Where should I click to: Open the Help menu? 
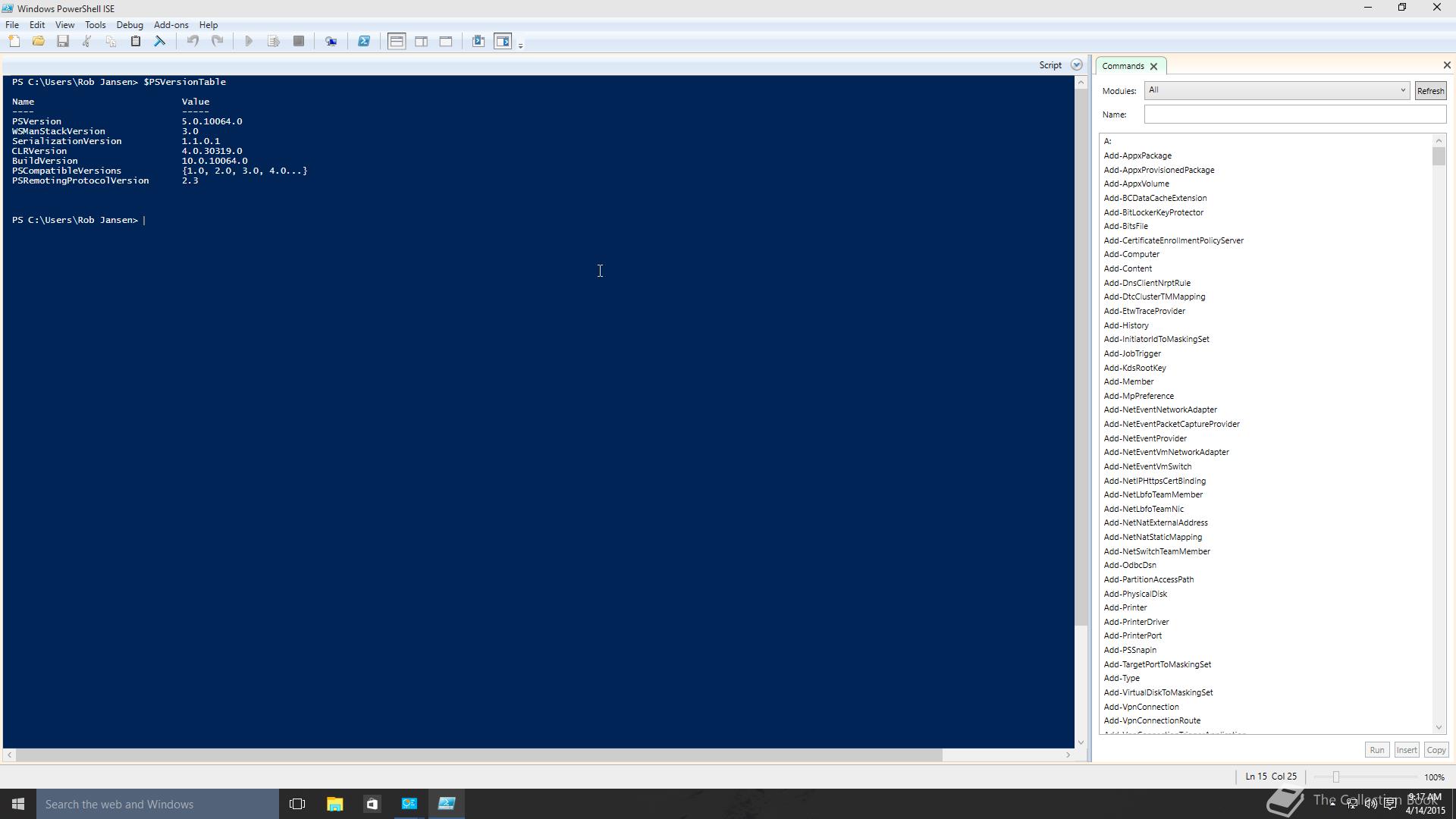pyautogui.click(x=208, y=25)
